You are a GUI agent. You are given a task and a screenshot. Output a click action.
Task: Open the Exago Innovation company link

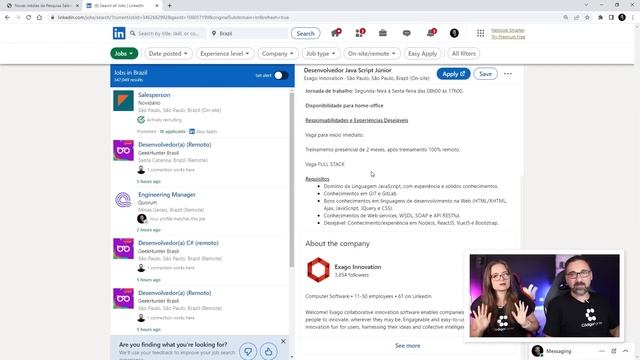click(x=358, y=267)
